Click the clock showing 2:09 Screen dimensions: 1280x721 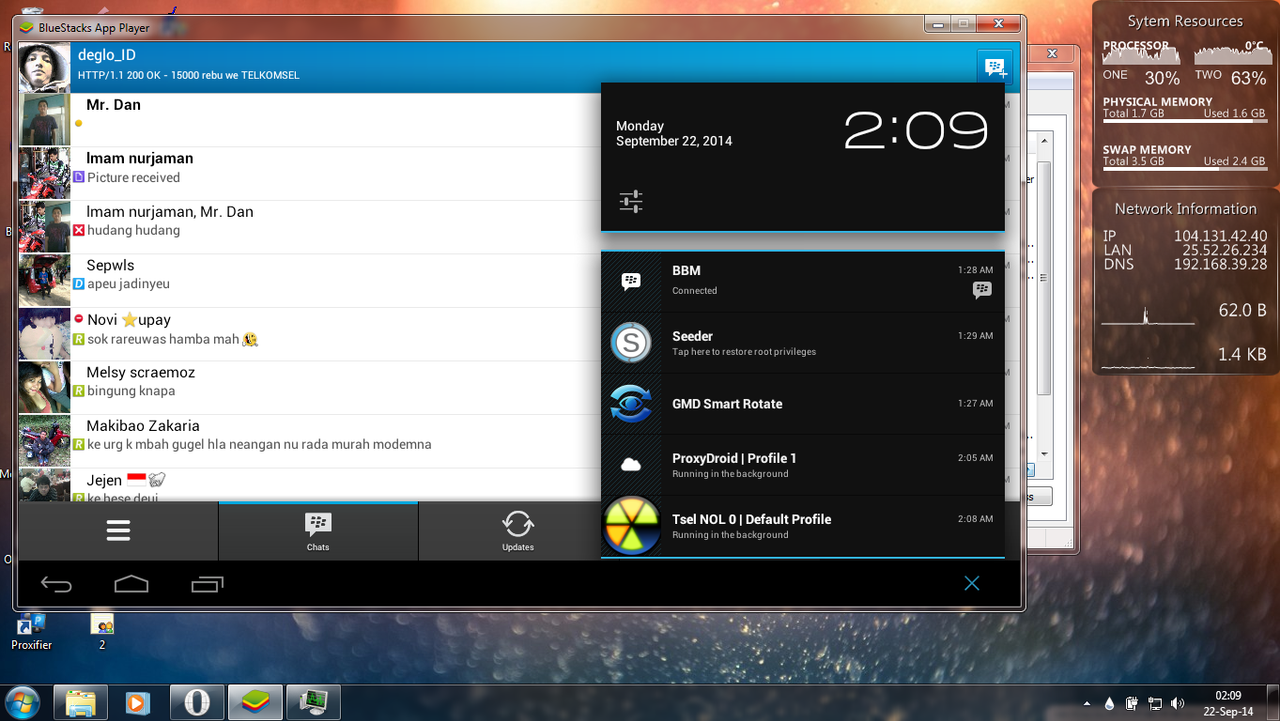916,130
